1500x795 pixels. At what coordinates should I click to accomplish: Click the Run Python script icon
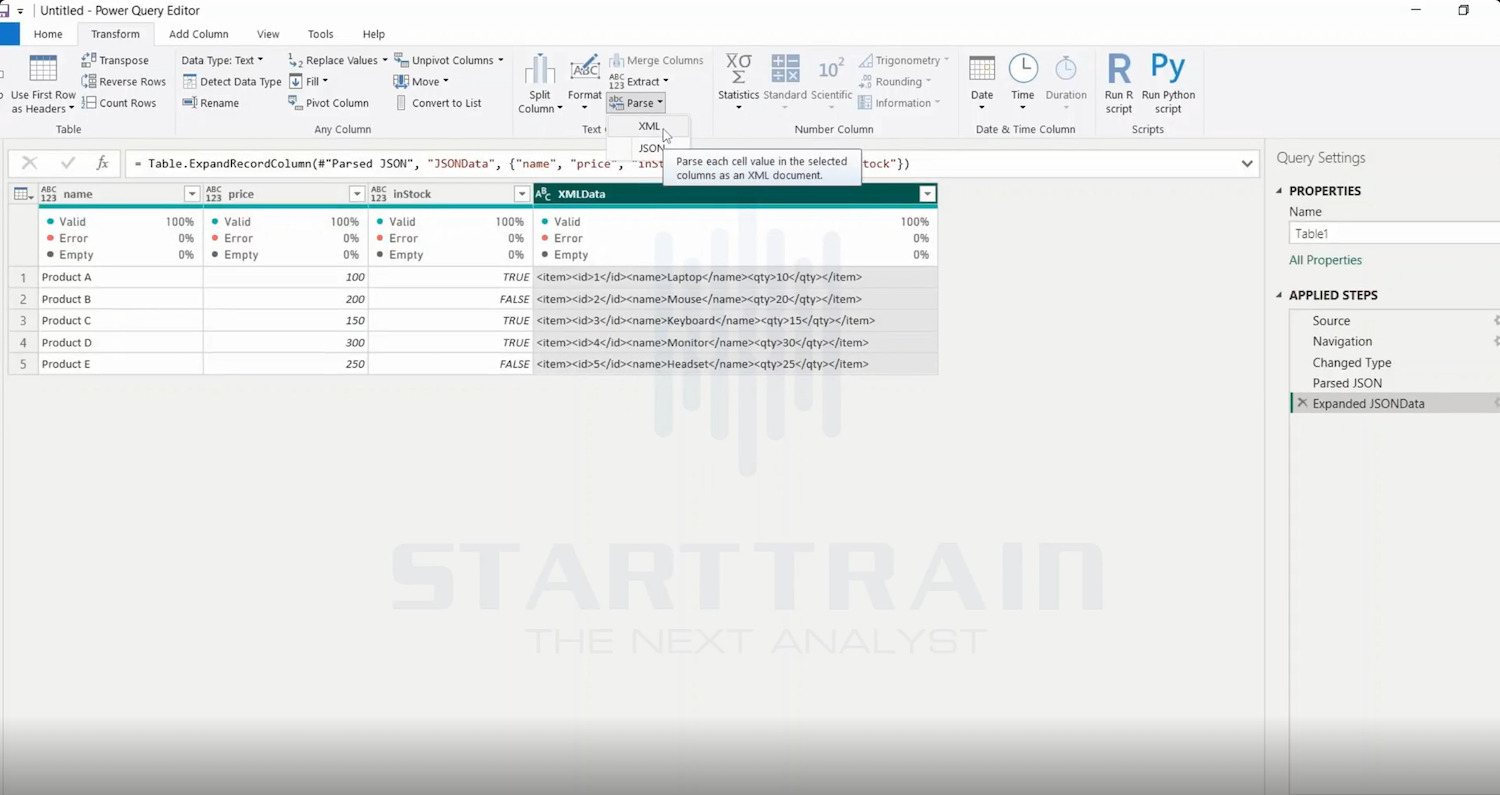click(x=1168, y=68)
